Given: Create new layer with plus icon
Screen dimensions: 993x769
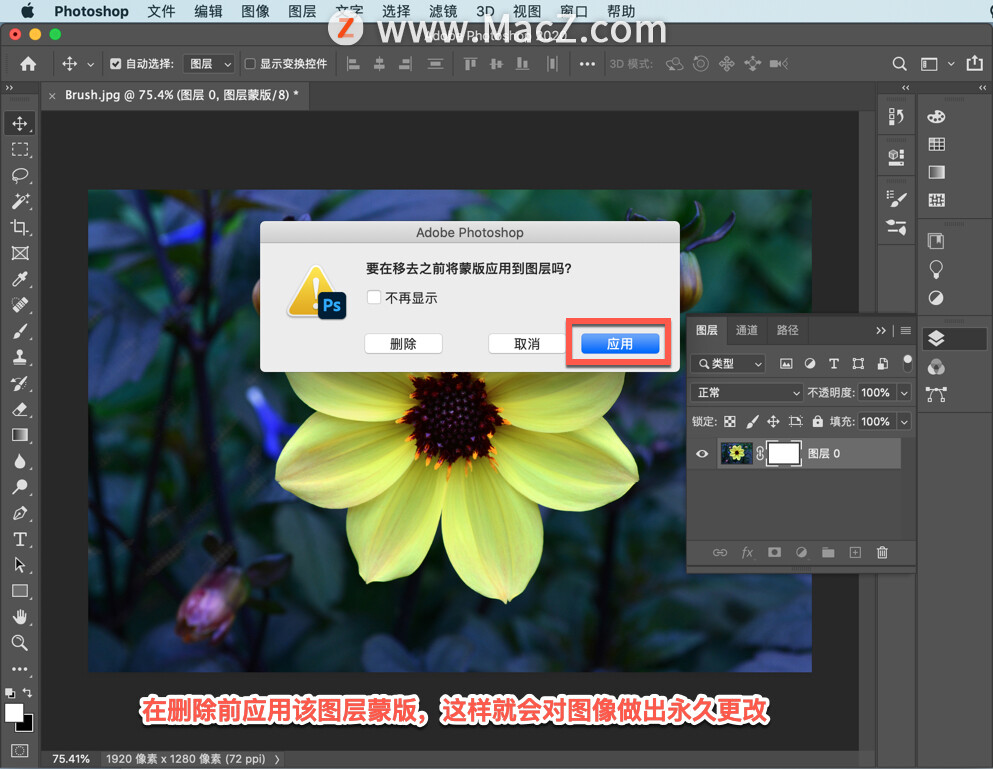Looking at the screenshot, I should point(855,552).
